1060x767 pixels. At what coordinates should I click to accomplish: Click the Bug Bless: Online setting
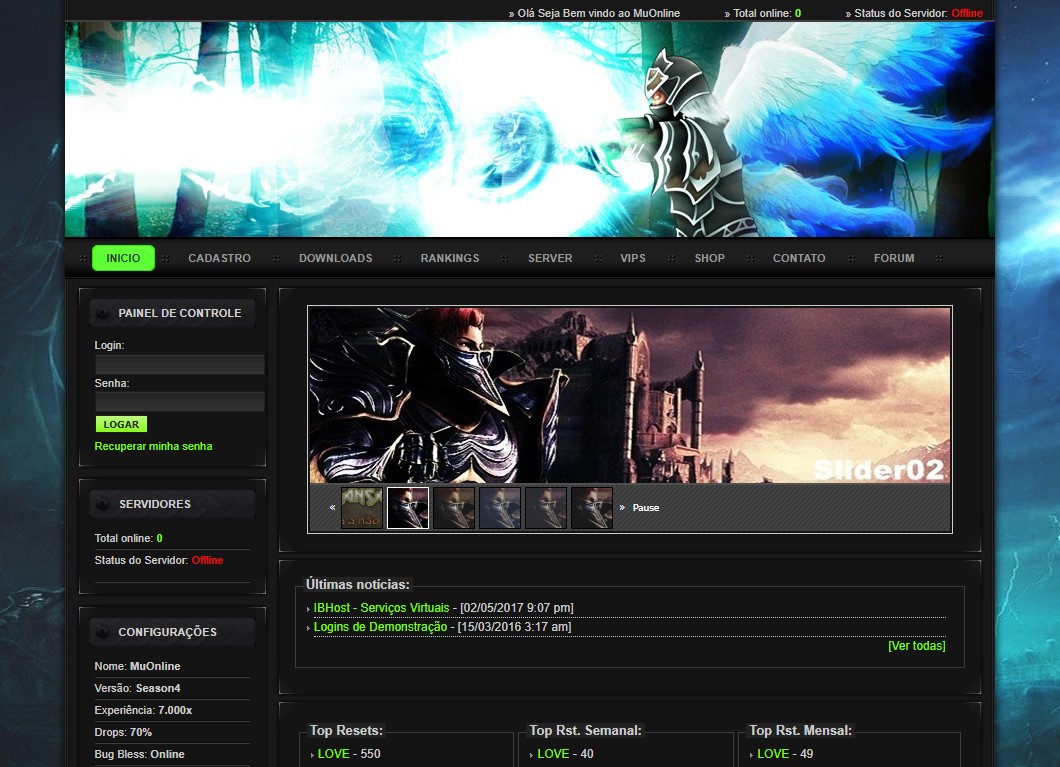coord(139,754)
